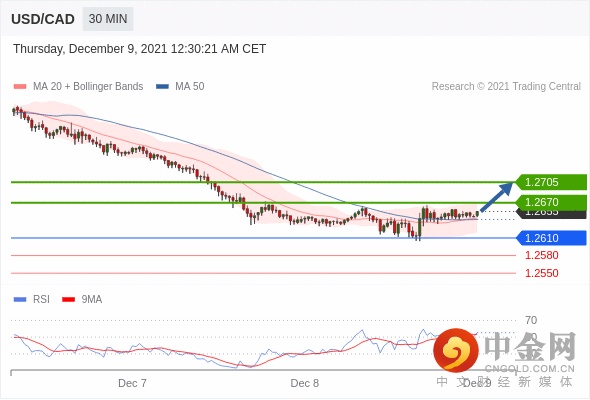Click the 1.2550 support level text
590x400 pixels.
[x=541, y=273]
